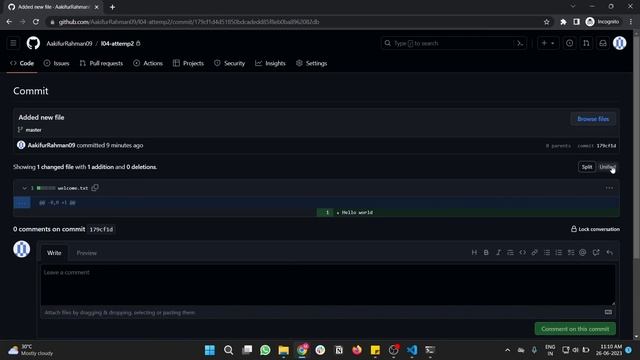Switch diff view to Unified
The width and height of the screenshot is (640, 360).
(607, 167)
